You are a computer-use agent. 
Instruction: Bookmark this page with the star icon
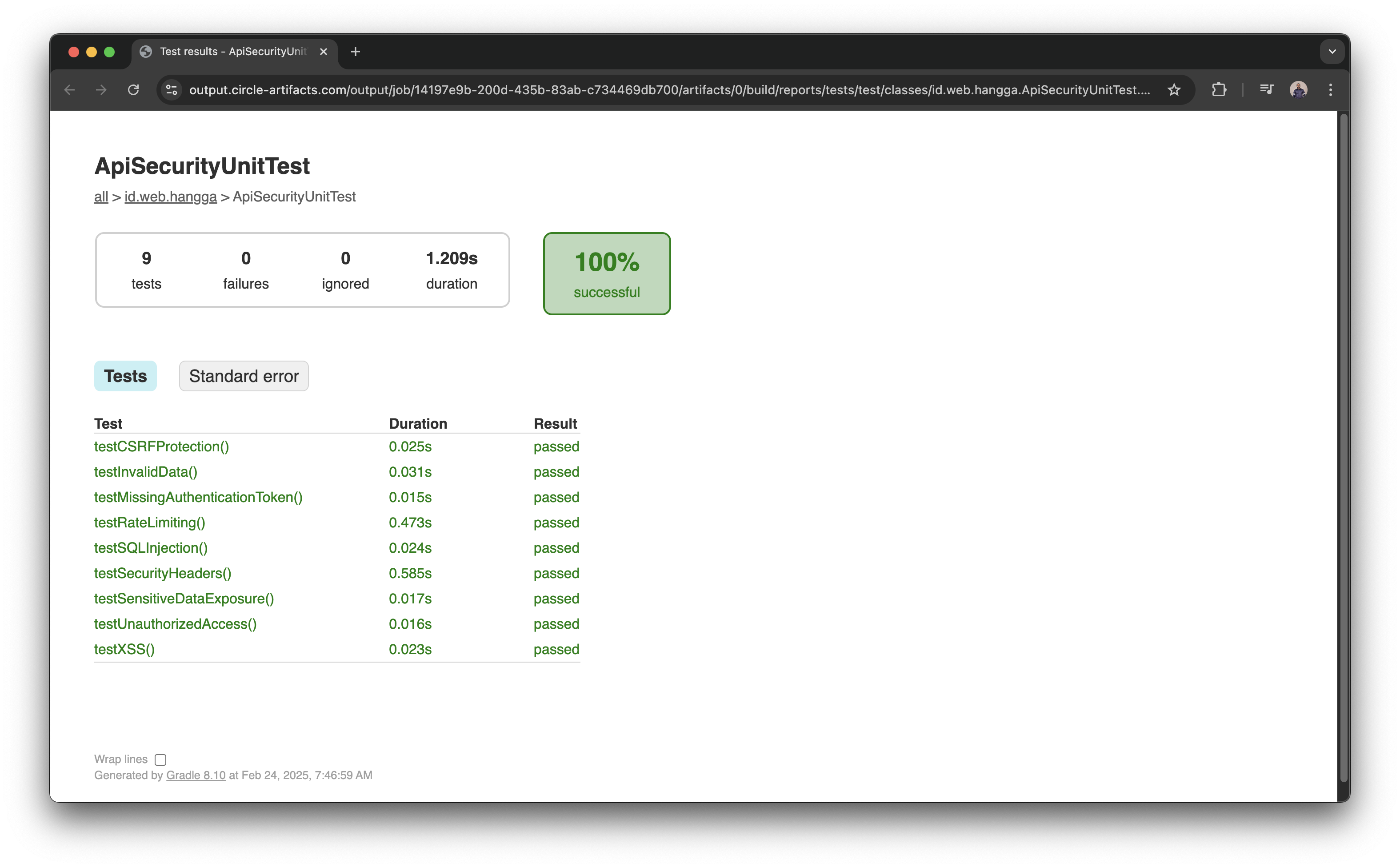click(x=1174, y=89)
